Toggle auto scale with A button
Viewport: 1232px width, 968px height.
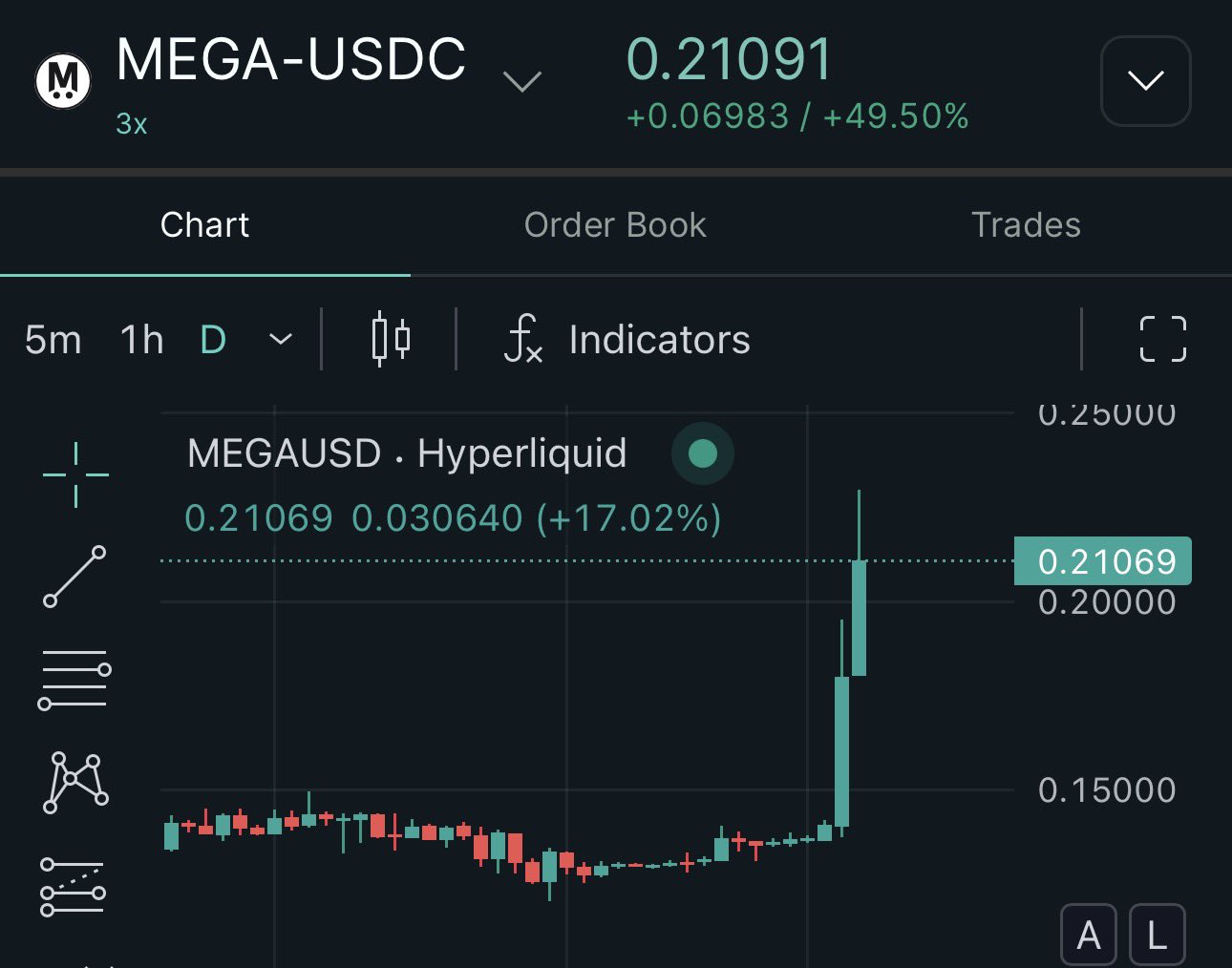pos(1088,936)
